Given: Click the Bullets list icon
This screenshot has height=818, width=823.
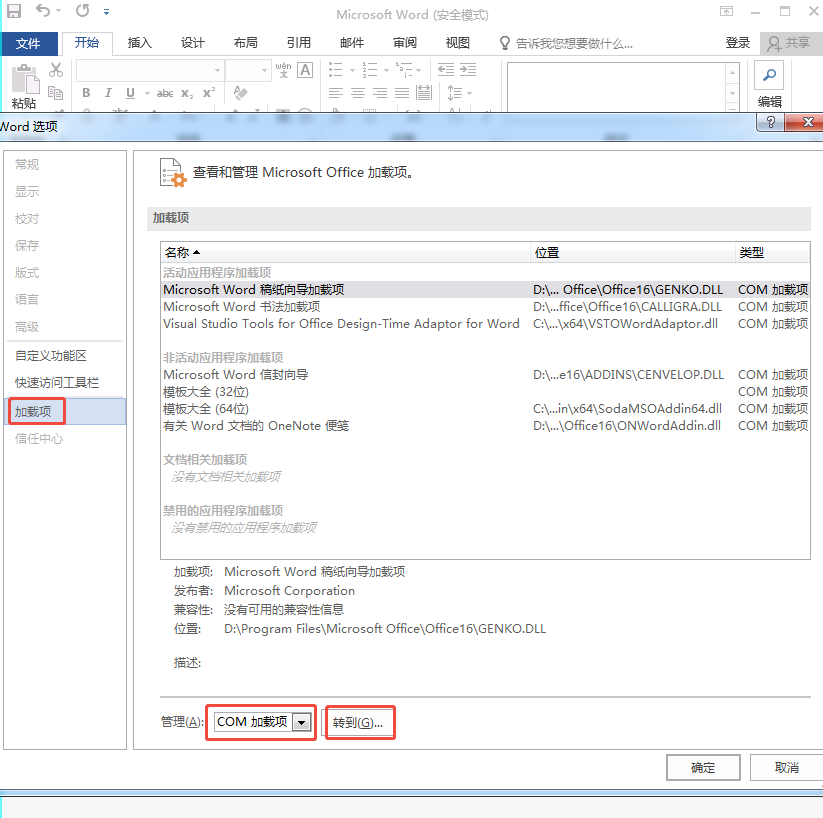Looking at the screenshot, I should [x=335, y=69].
